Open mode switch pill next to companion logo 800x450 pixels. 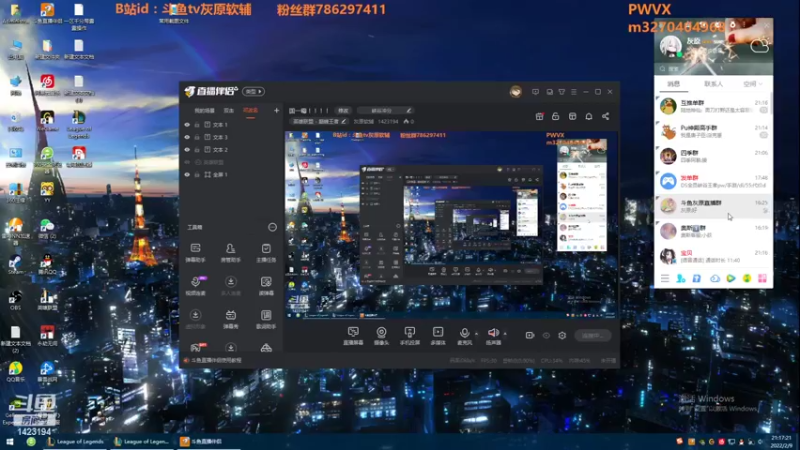click(x=253, y=92)
